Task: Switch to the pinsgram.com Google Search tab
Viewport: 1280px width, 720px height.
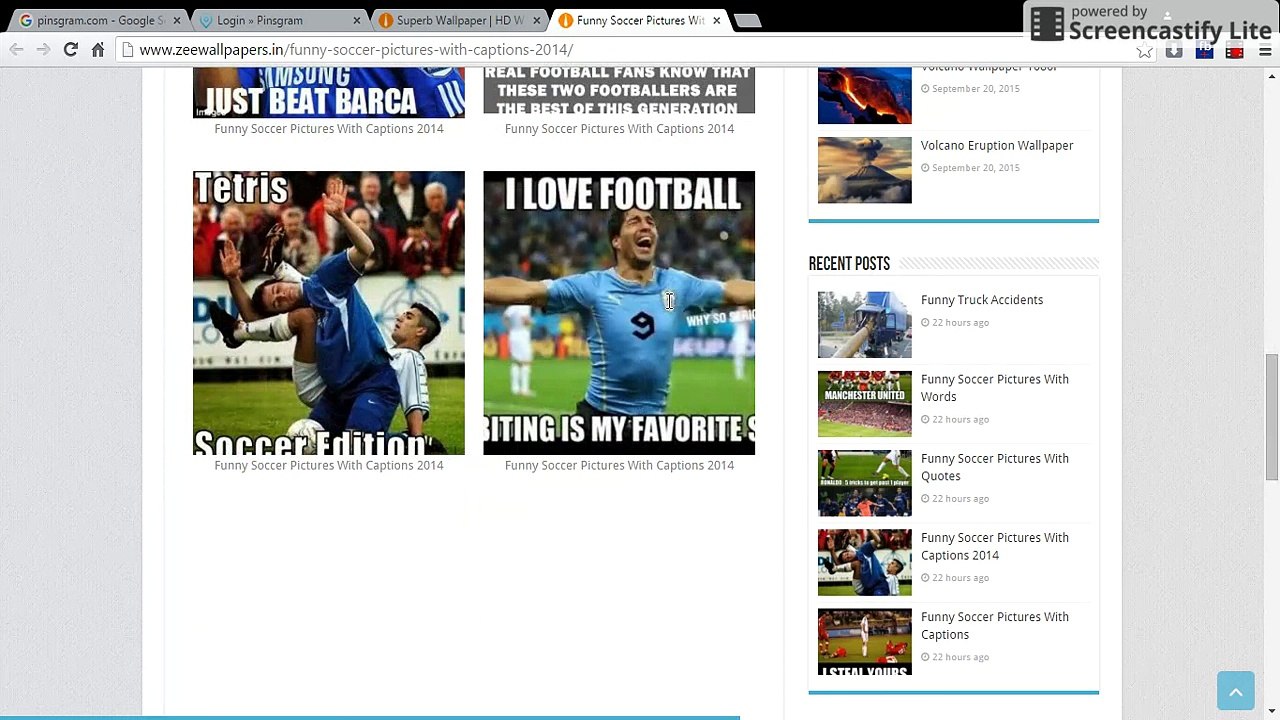Action: tap(96, 20)
